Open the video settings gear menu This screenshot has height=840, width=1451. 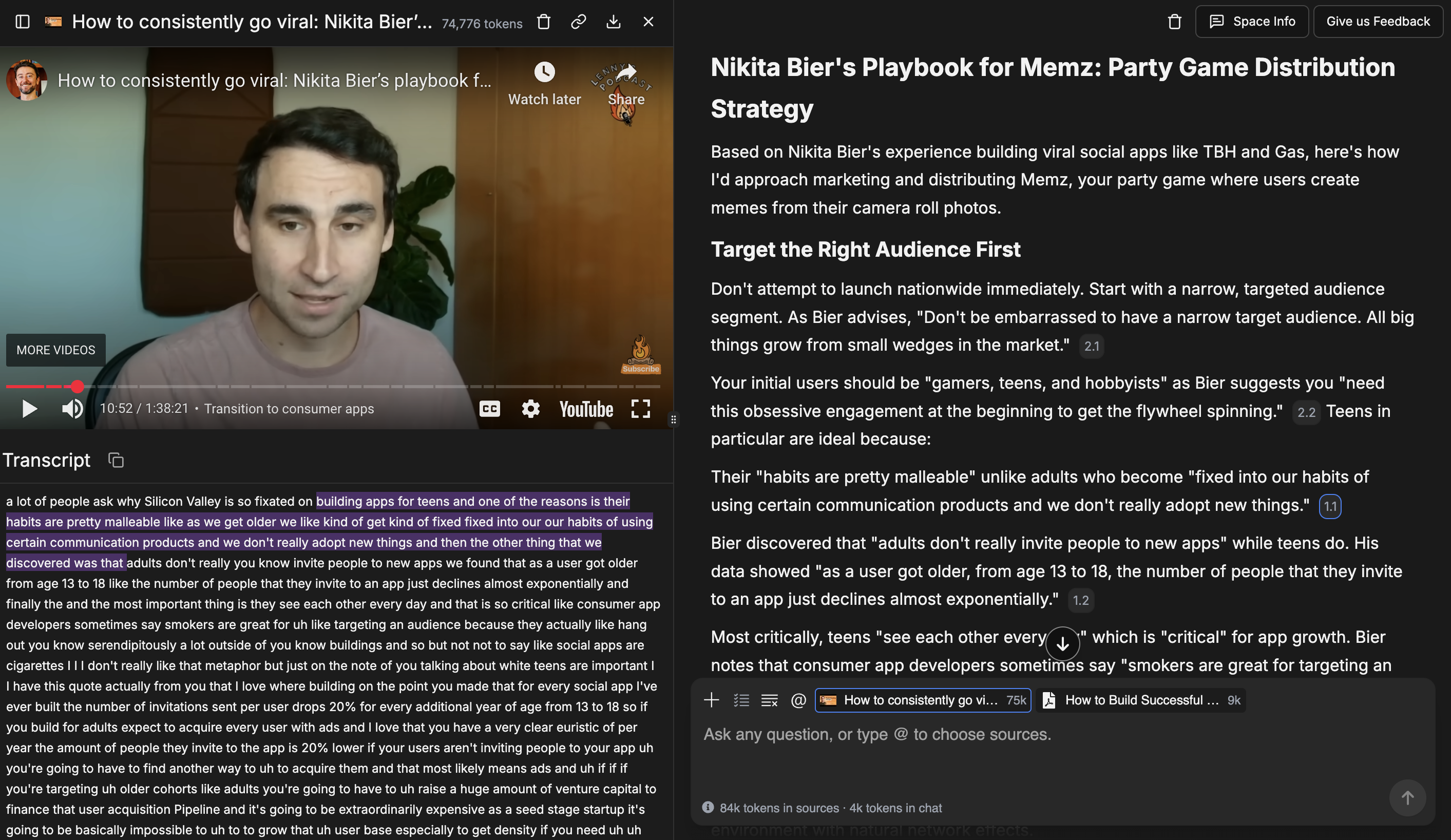tap(530, 409)
